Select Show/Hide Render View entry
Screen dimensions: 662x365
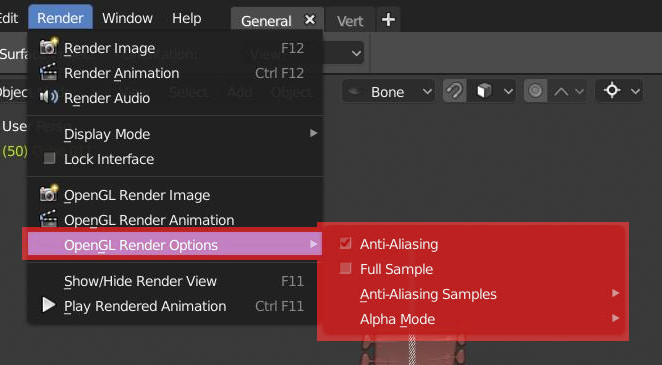175,281
